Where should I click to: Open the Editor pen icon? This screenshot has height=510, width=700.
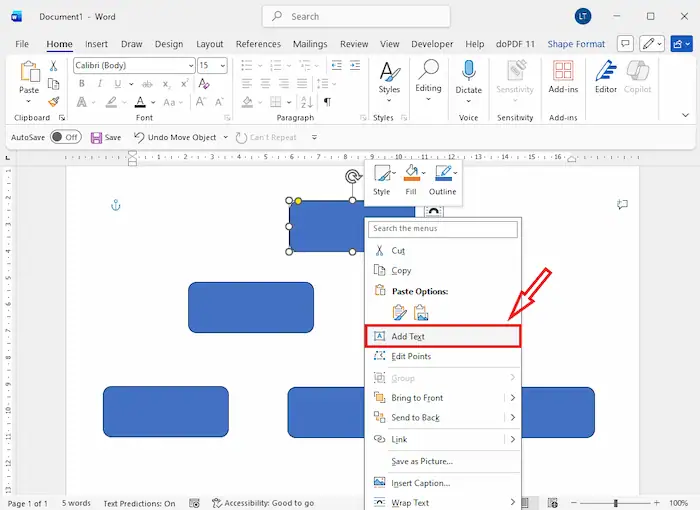606,71
